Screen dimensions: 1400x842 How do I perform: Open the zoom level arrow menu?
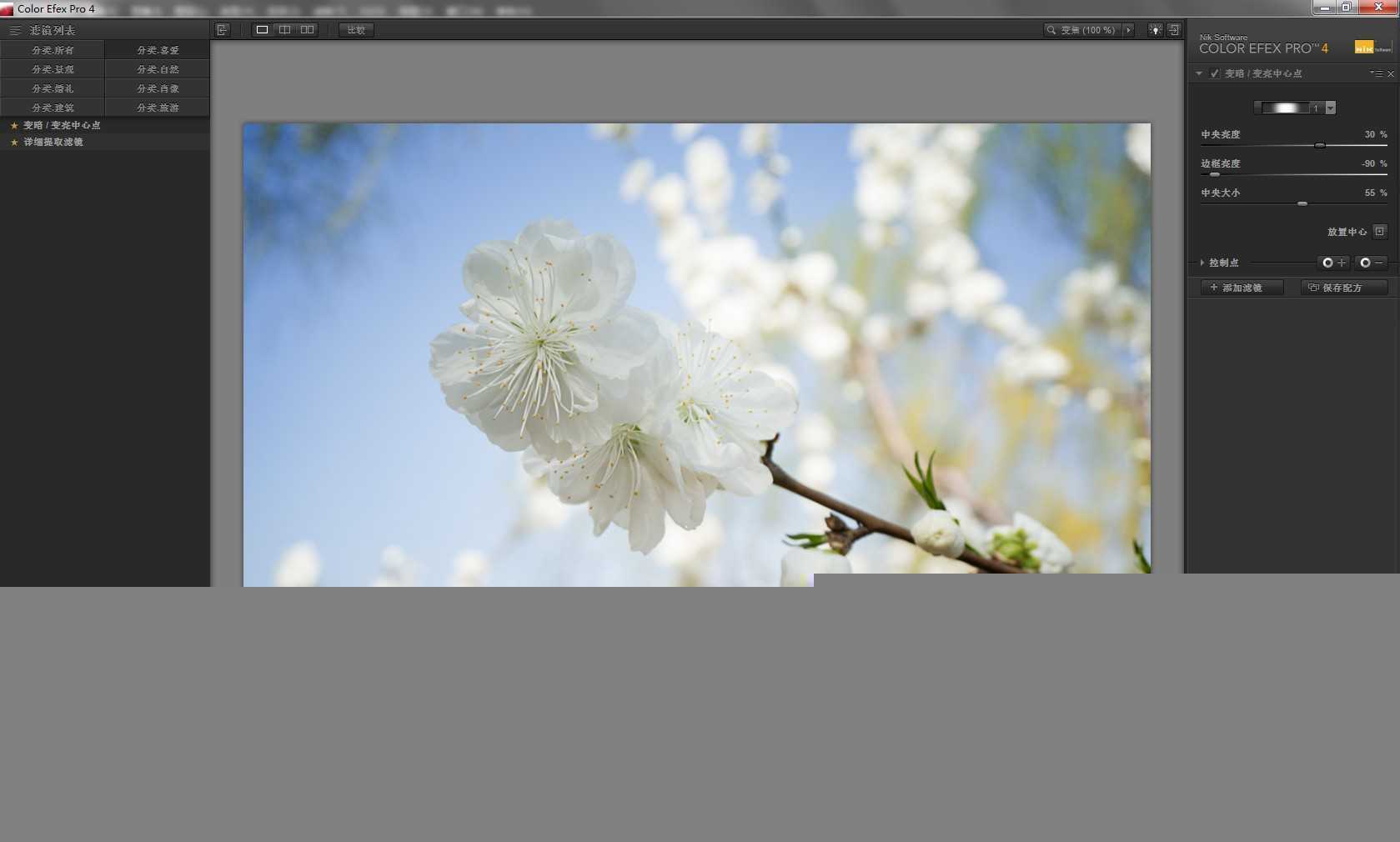click(1128, 30)
